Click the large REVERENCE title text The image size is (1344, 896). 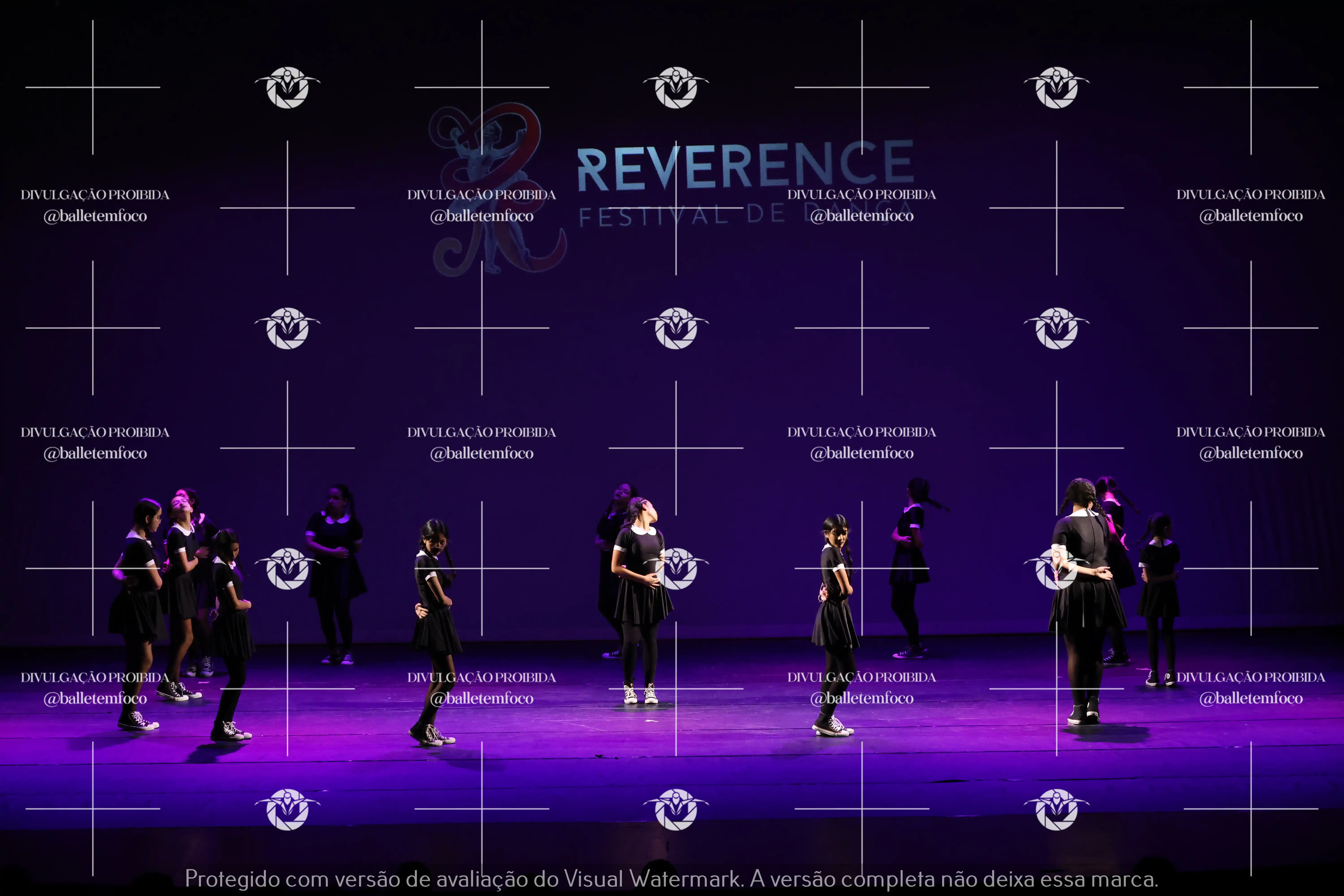pyautogui.click(x=745, y=166)
